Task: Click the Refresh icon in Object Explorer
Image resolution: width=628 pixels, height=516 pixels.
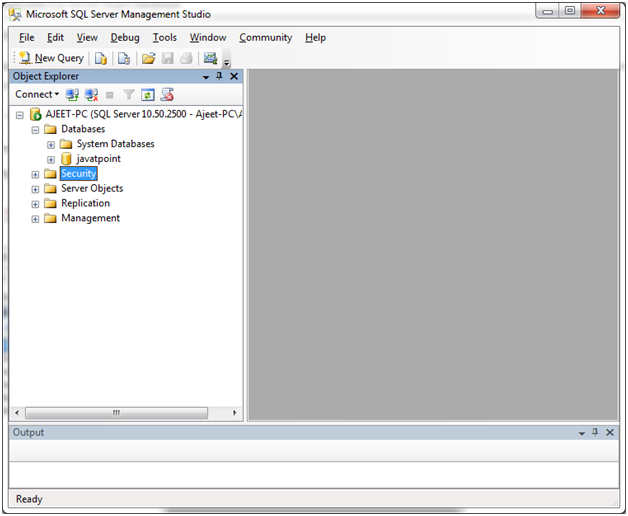Action: pyautogui.click(x=148, y=95)
